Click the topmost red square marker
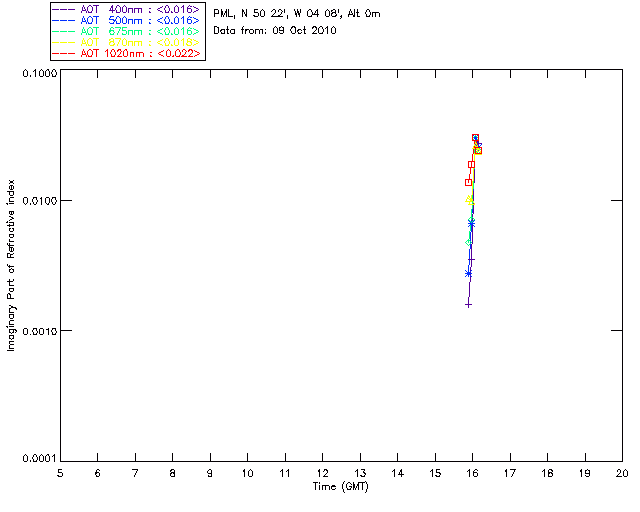Image resolution: width=640 pixels, height=512 pixels. (476, 138)
